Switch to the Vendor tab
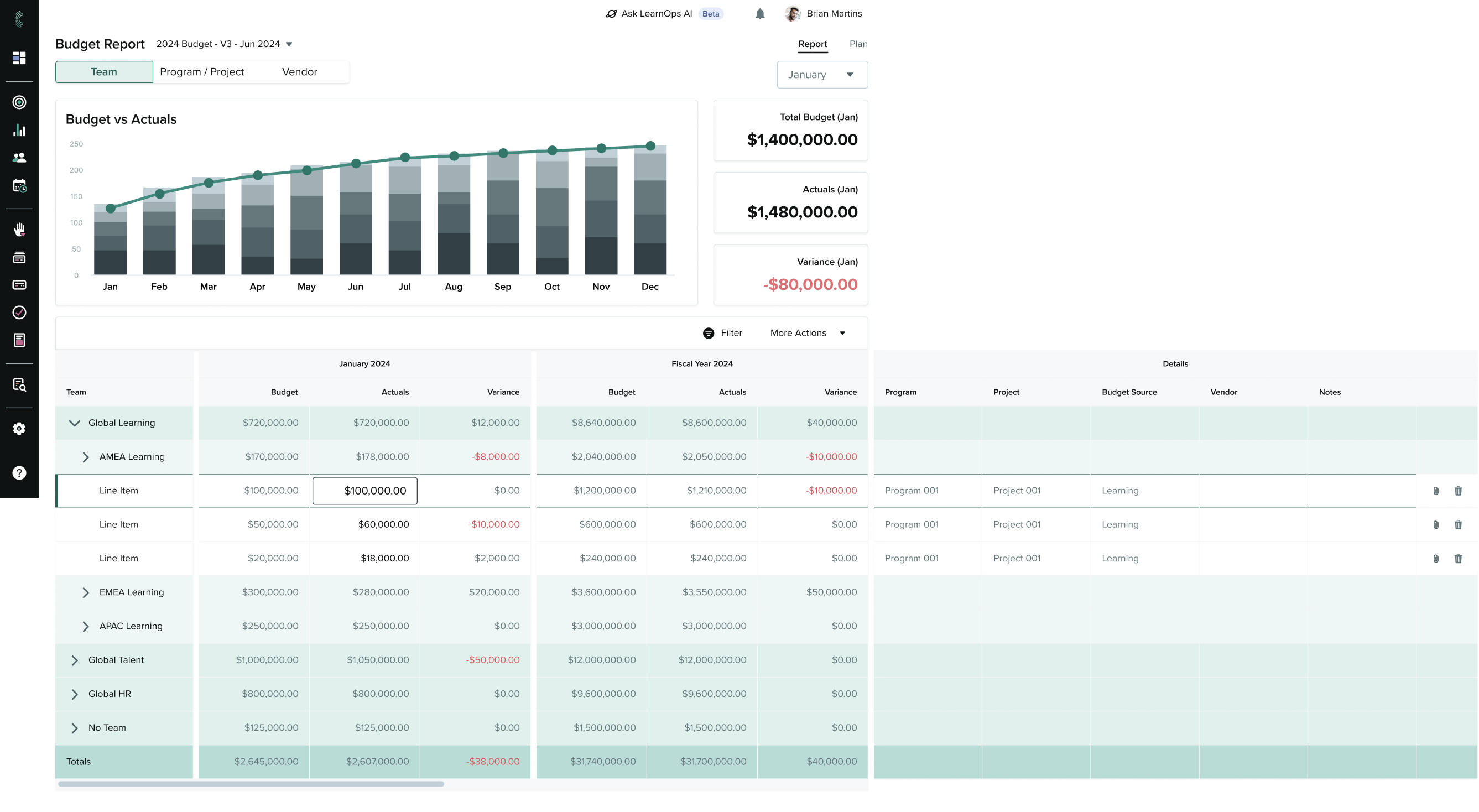1479x812 pixels. [299, 71]
